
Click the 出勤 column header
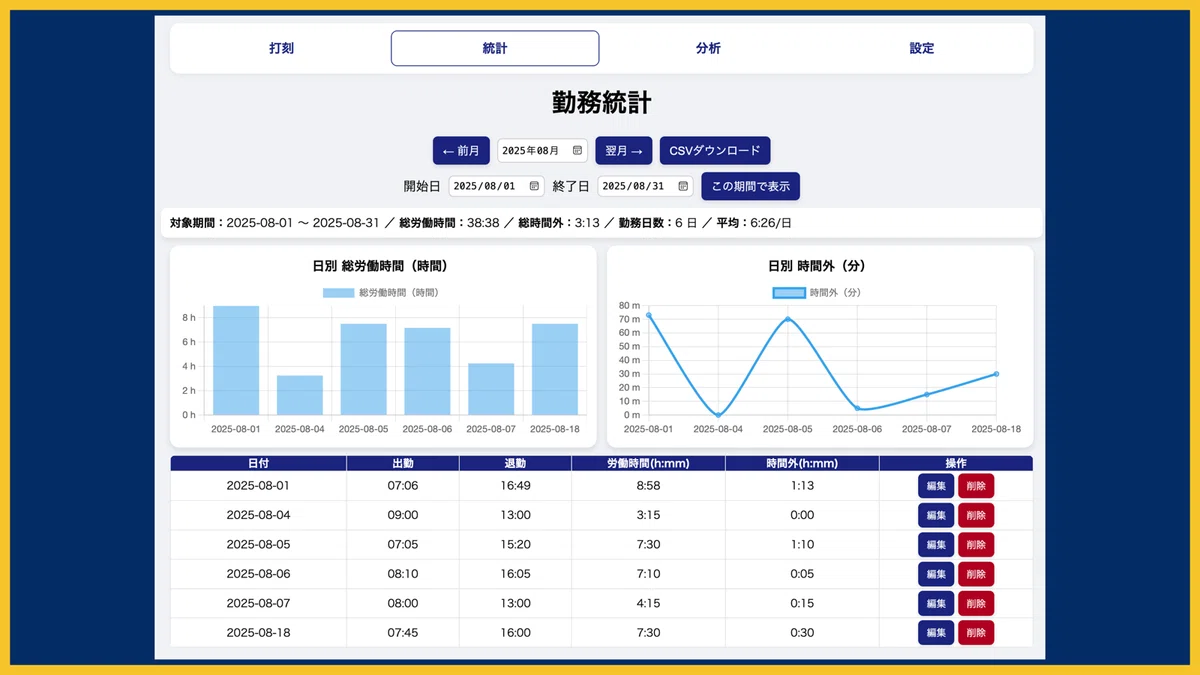coord(403,463)
